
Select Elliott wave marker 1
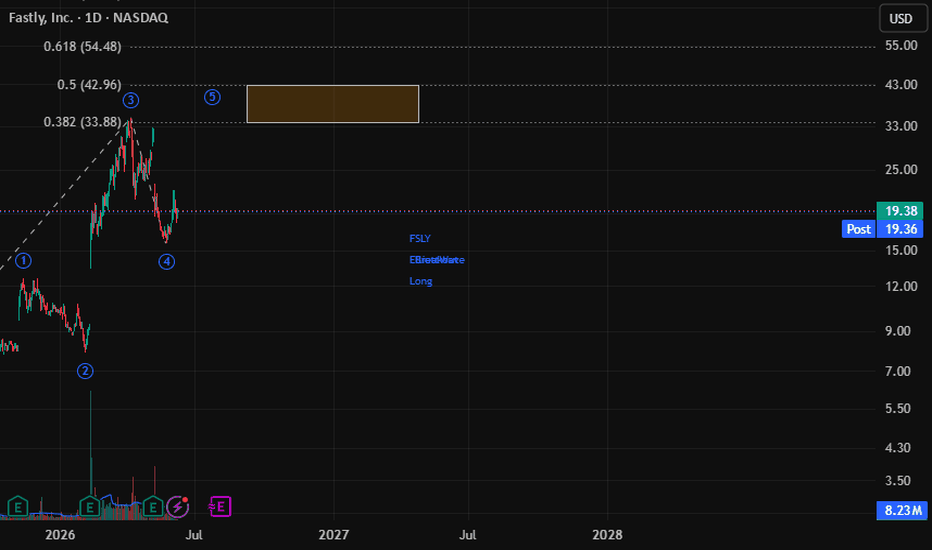(23, 260)
